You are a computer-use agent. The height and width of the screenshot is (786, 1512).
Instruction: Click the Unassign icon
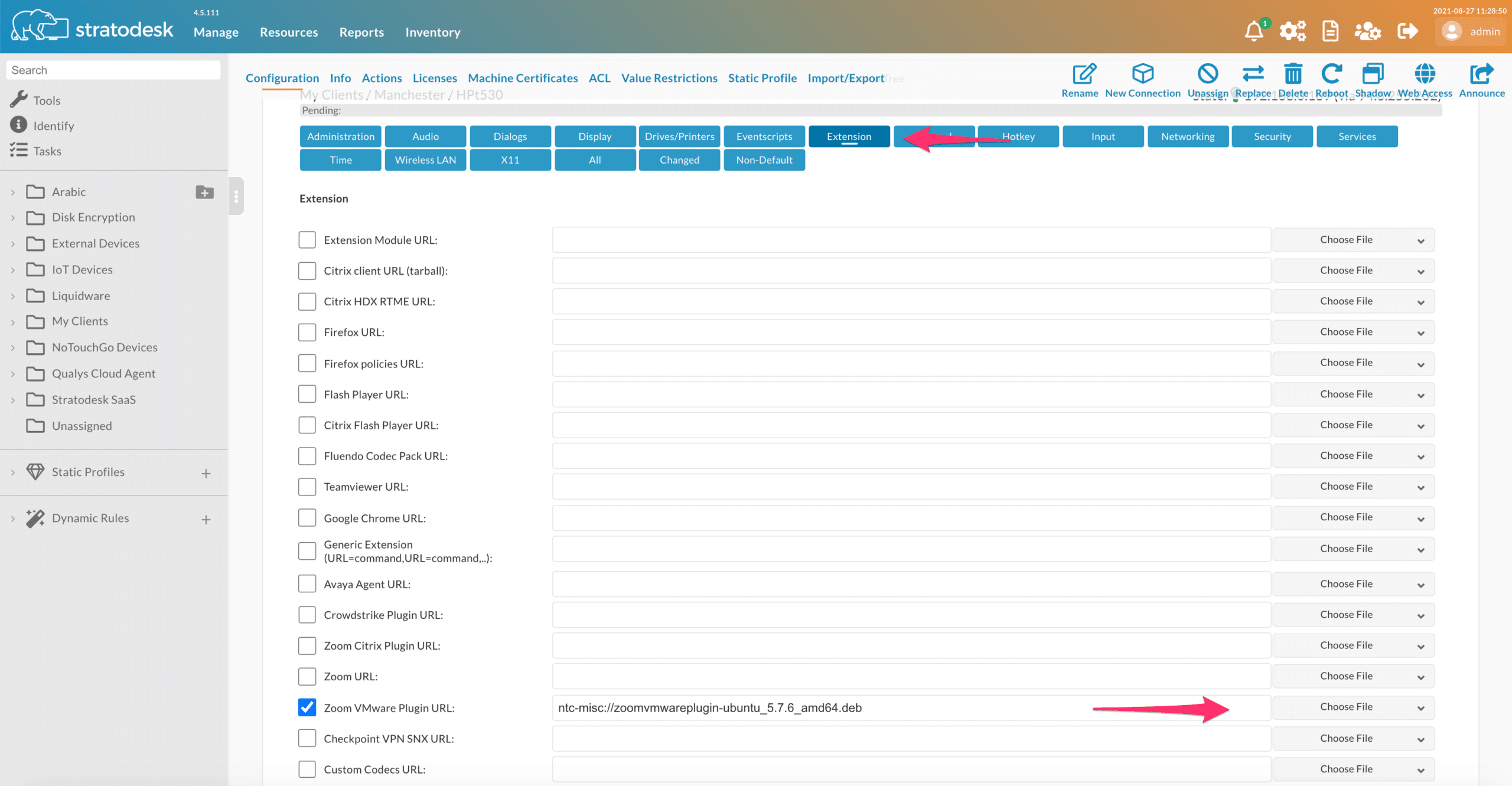[1207, 74]
